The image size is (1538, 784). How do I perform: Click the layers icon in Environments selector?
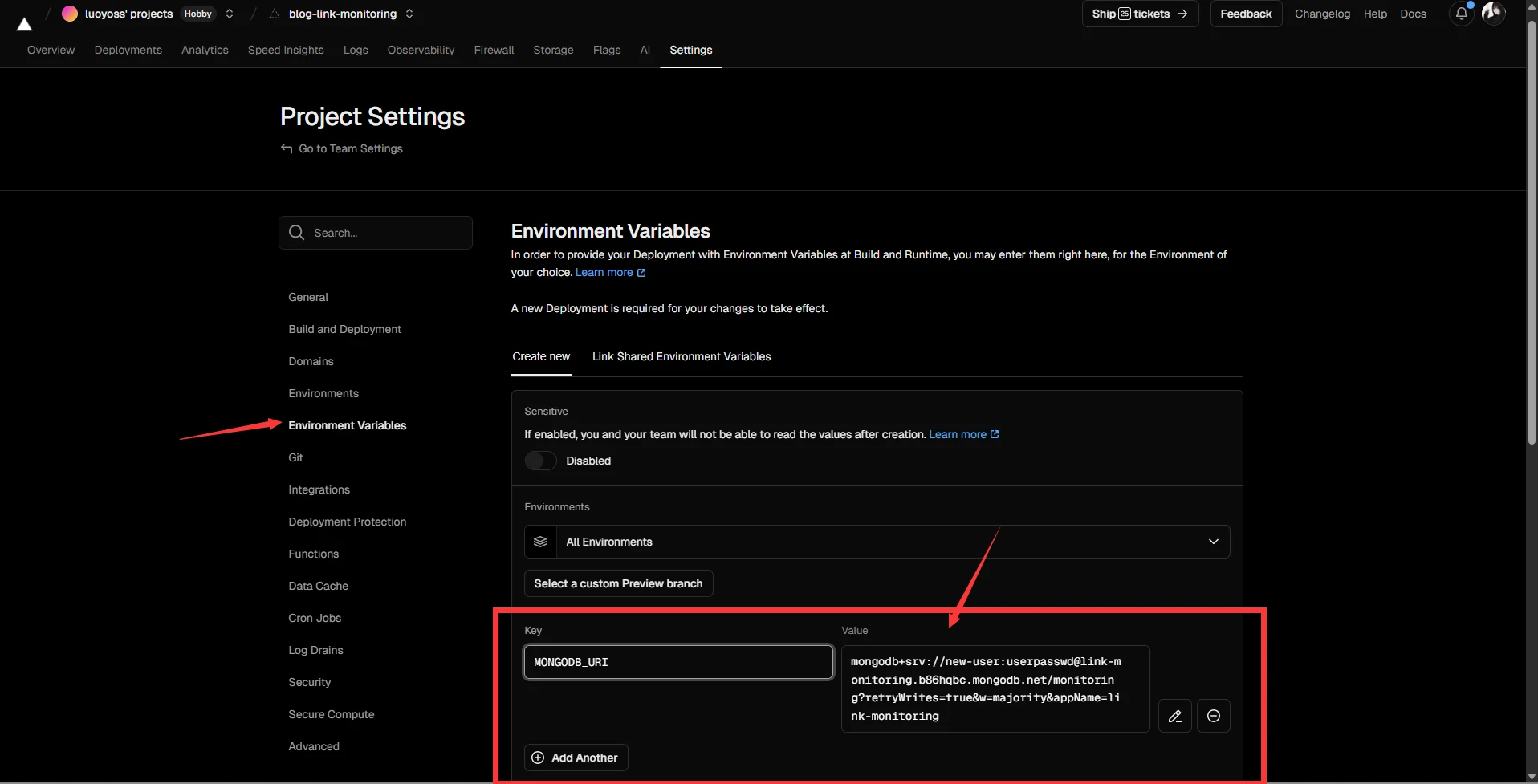point(540,542)
